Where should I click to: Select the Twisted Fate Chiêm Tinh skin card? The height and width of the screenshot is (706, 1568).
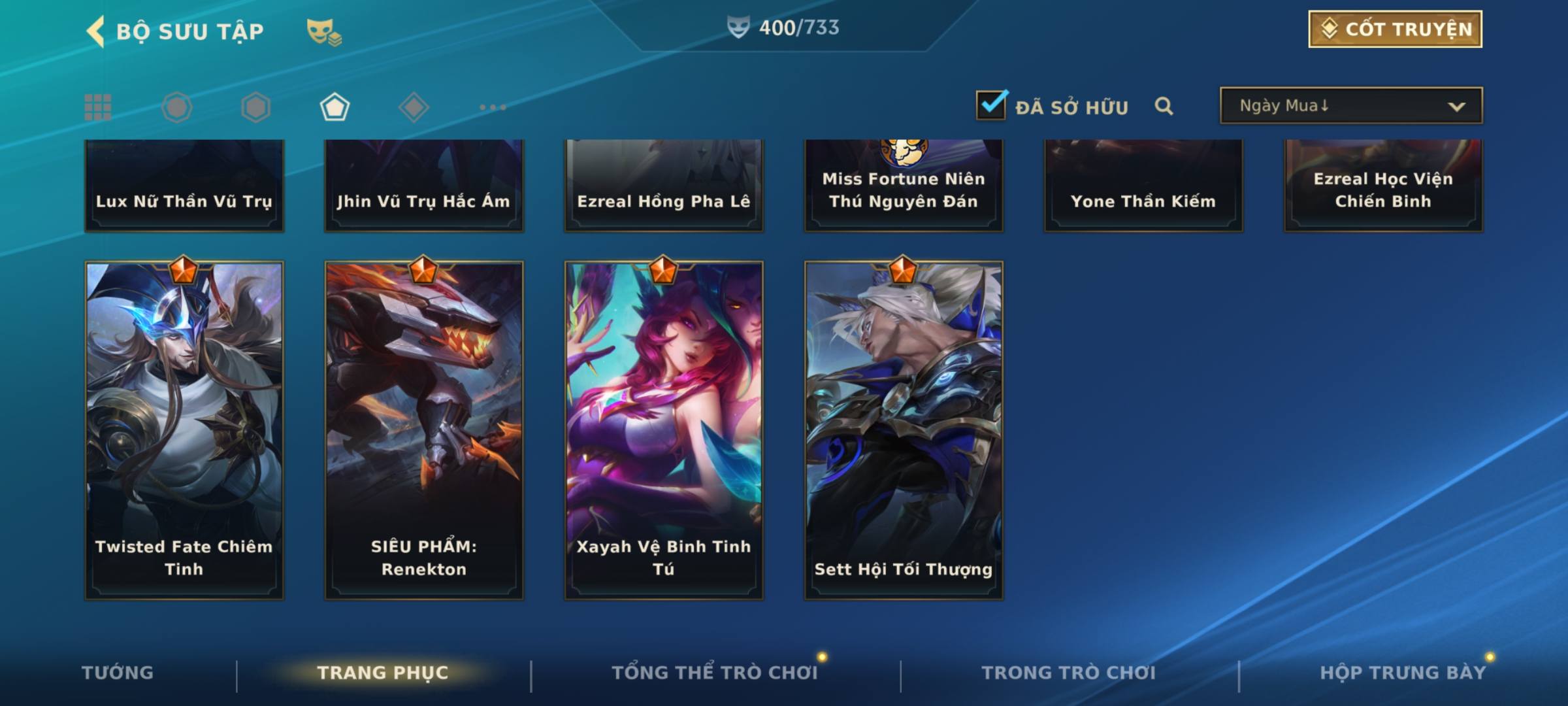[184, 430]
